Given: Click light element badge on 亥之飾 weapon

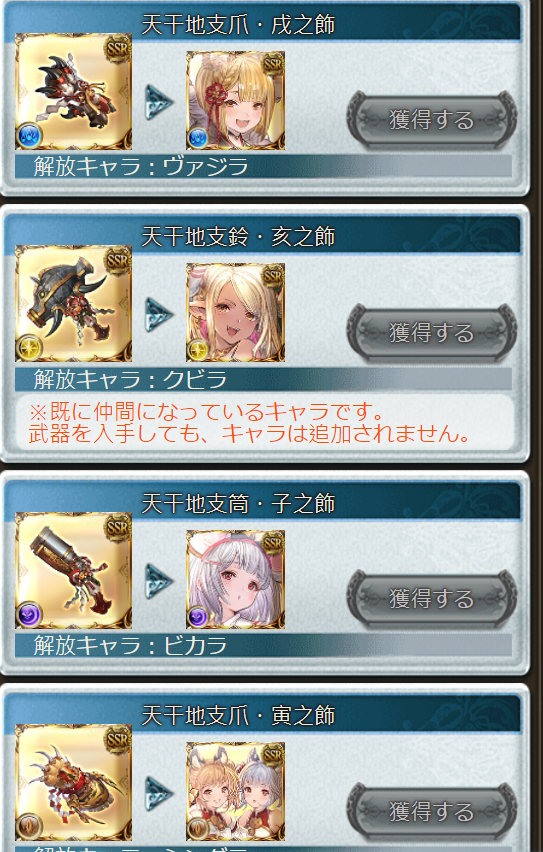Looking at the screenshot, I should 29,348.
